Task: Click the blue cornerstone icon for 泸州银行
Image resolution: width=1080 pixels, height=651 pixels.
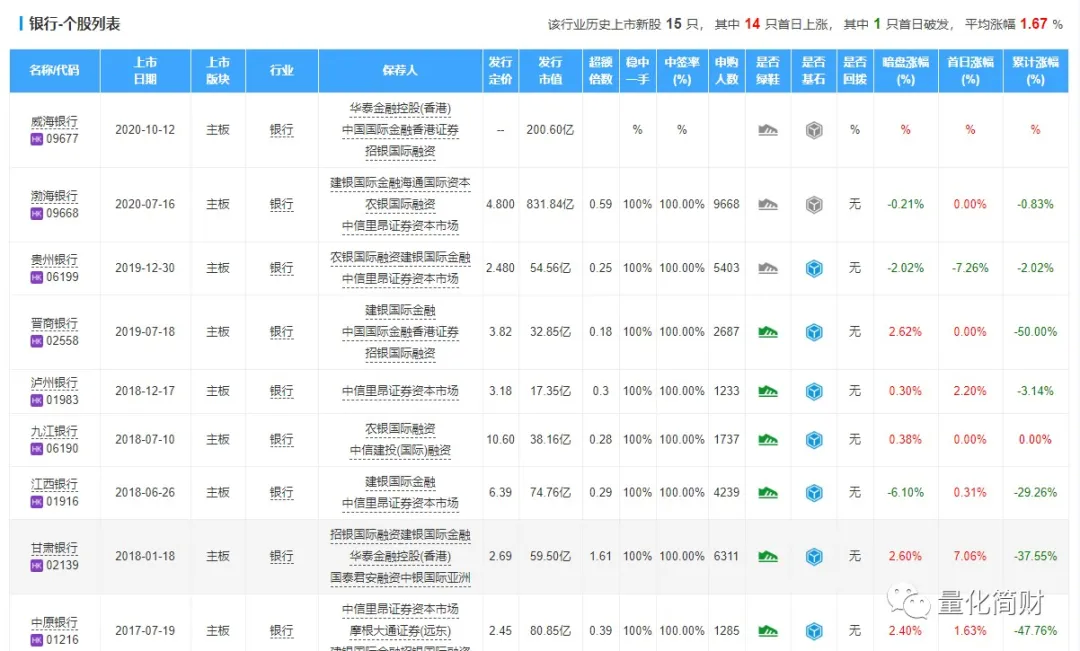Action: coord(814,391)
